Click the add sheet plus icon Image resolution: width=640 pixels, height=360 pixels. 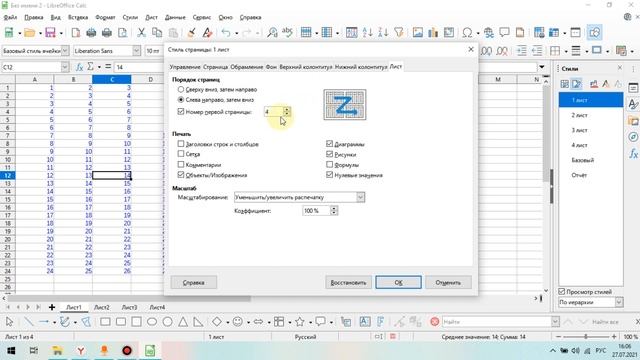(x=52, y=307)
